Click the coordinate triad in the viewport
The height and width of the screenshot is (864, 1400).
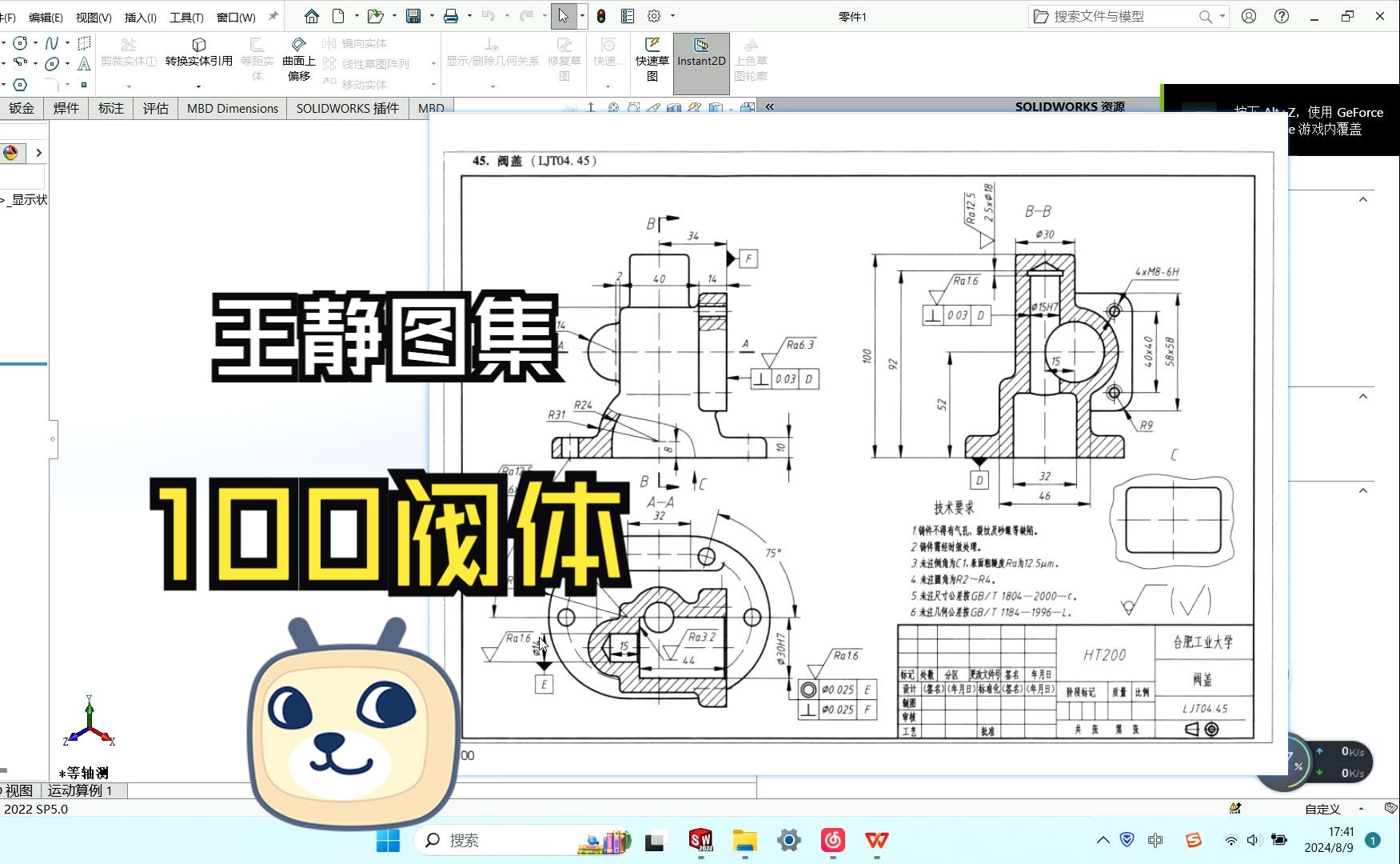89,722
